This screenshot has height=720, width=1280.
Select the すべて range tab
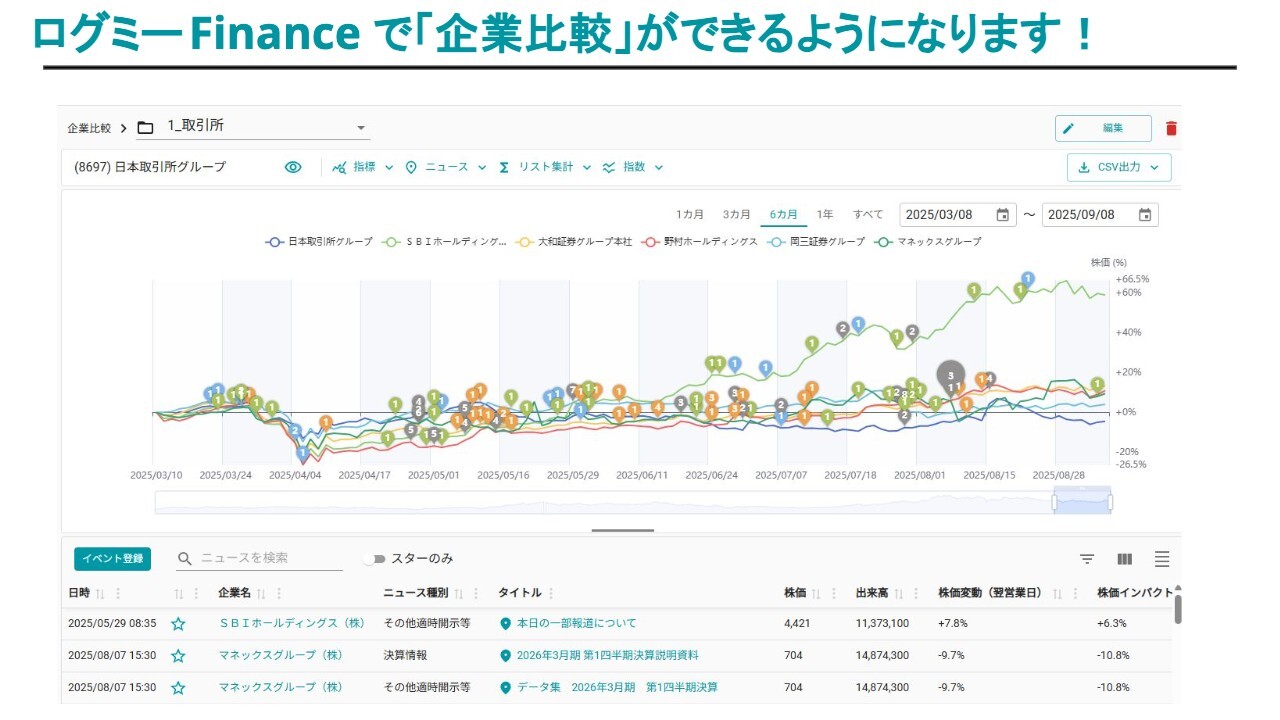[x=868, y=215]
